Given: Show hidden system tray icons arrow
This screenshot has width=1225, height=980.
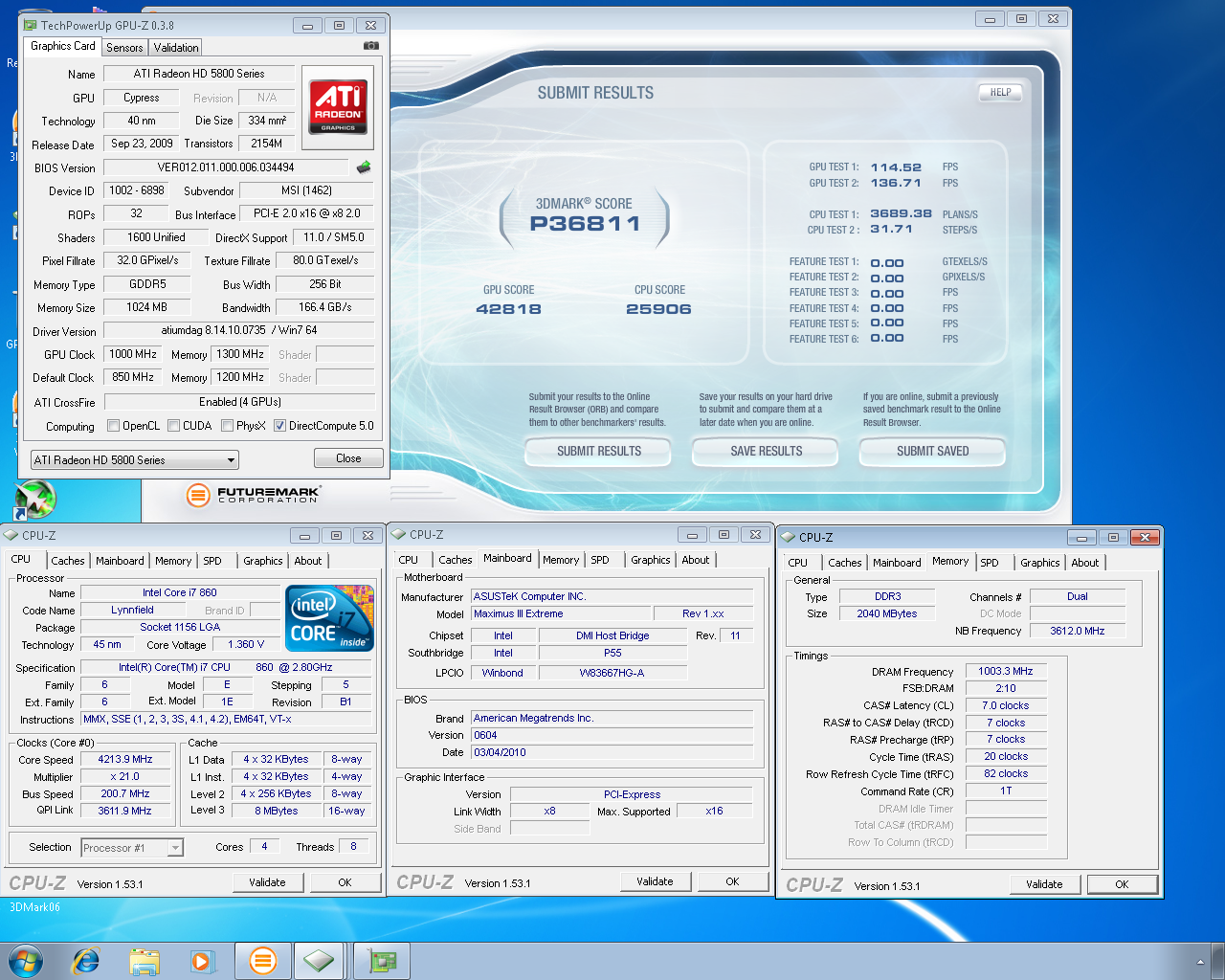Looking at the screenshot, I should (1200, 962).
